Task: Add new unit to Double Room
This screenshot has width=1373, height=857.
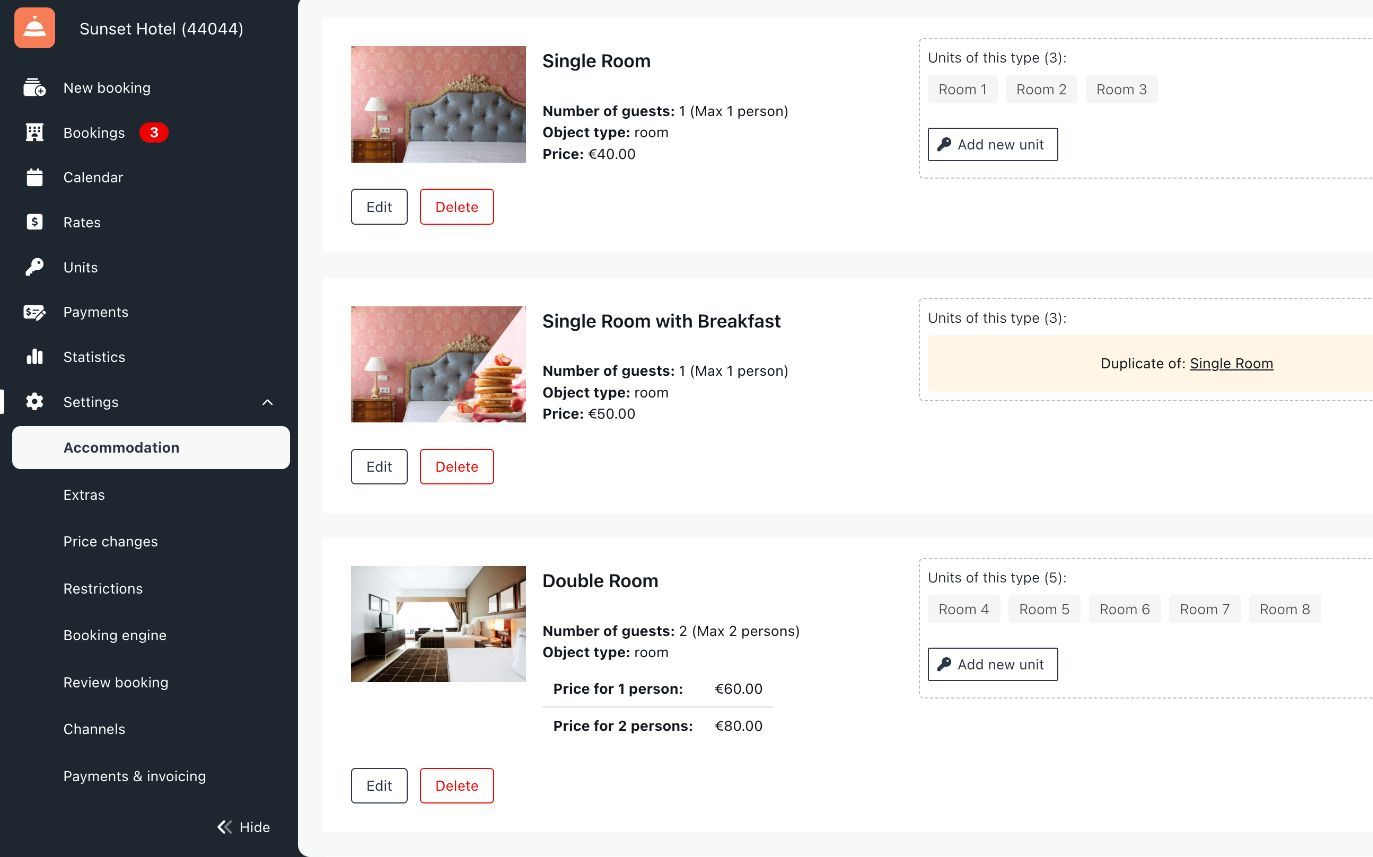Action: [992, 665]
